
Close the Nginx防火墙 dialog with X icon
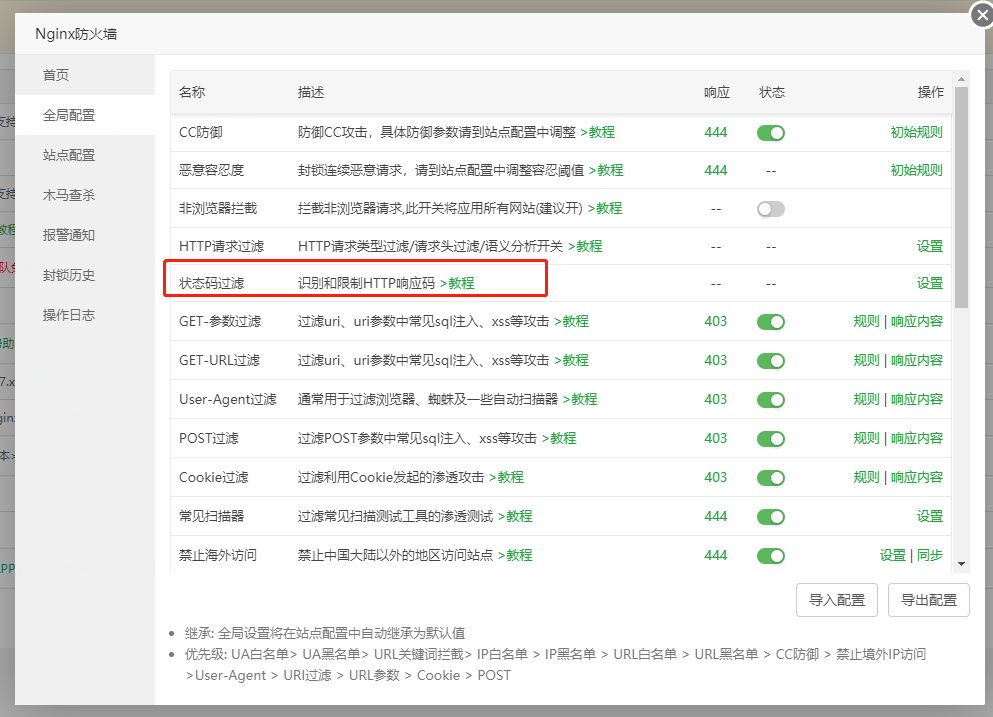tap(982, 15)
